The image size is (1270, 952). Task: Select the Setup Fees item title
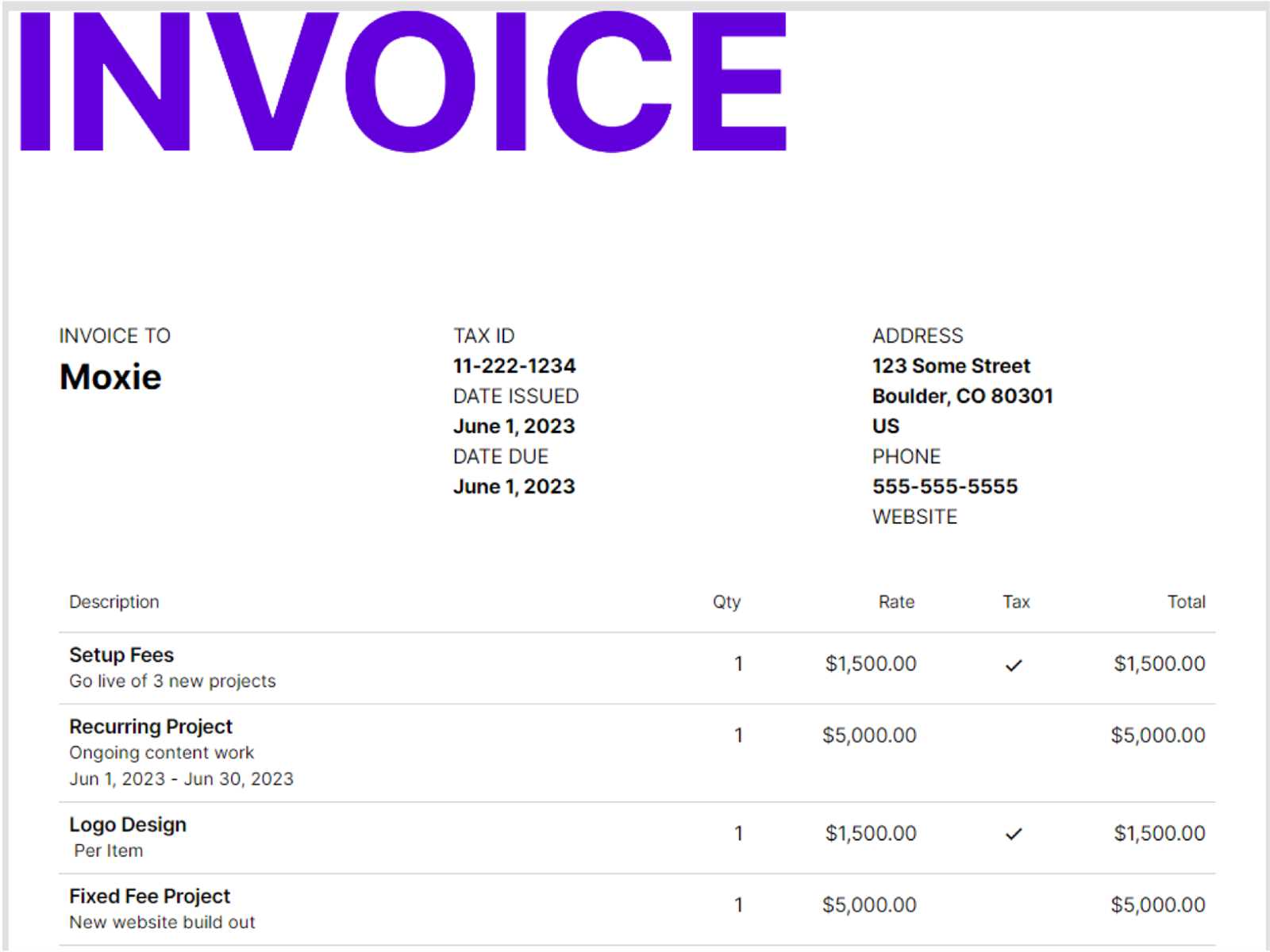point(121,655)
